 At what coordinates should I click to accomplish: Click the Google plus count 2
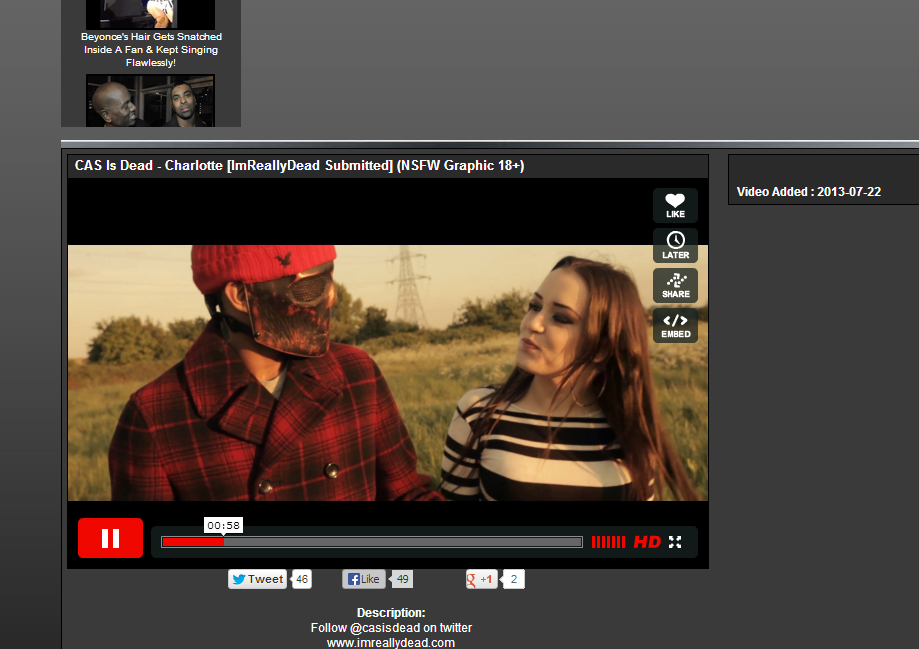(513, 579)
